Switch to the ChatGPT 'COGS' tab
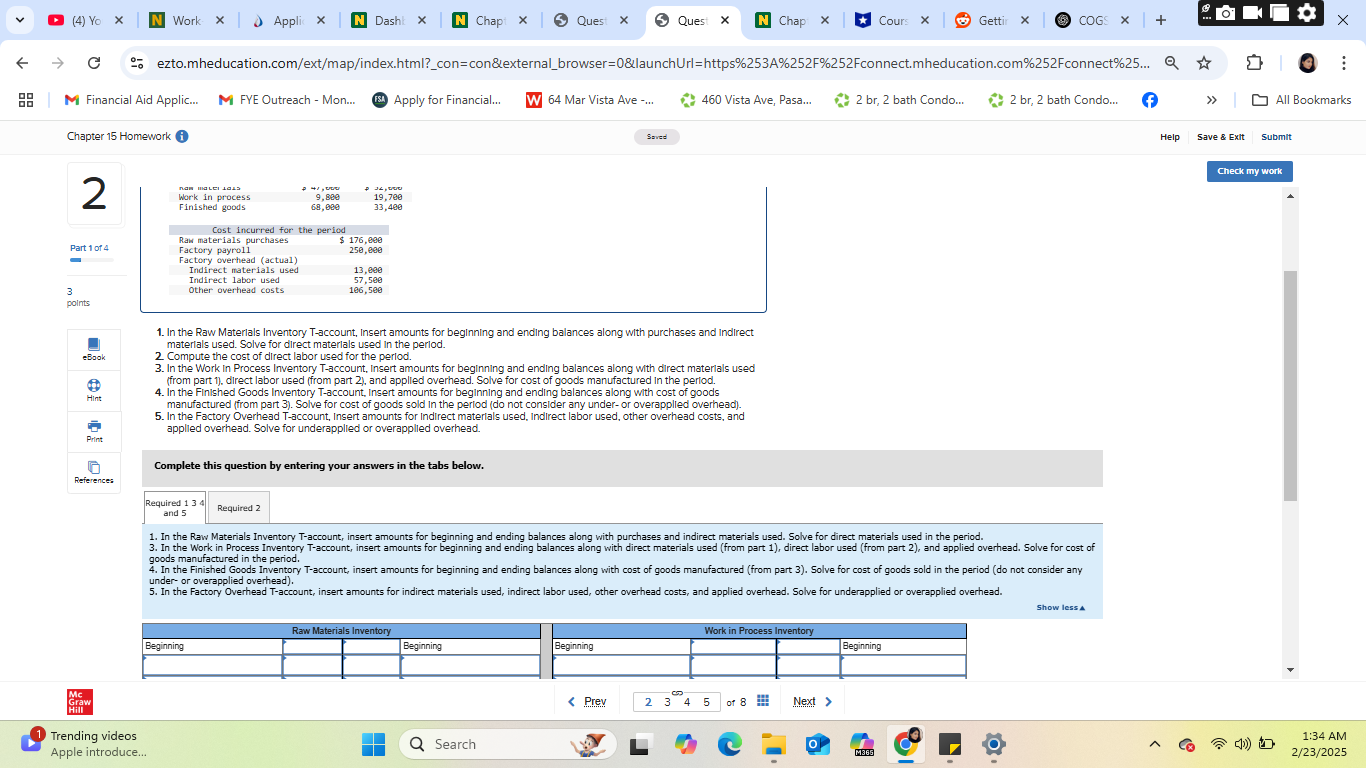 pos(1095,20)
